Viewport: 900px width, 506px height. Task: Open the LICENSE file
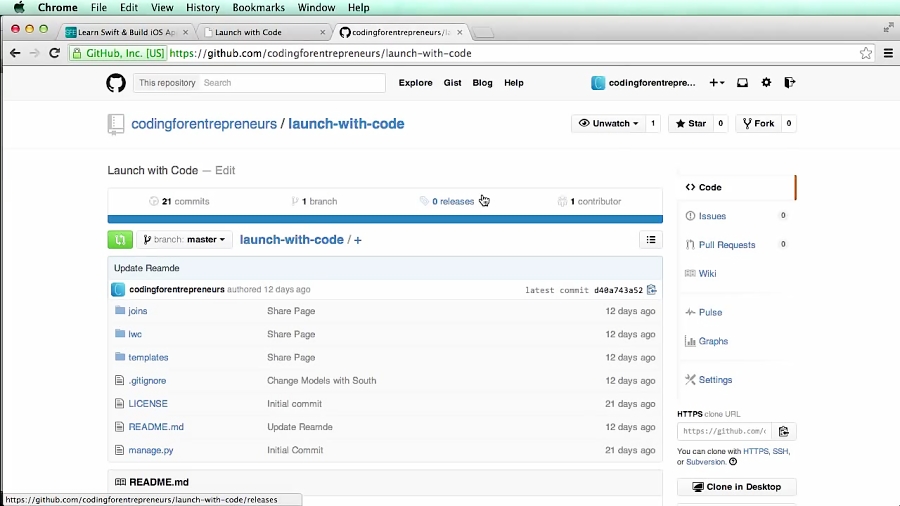pyautogui.click(x=148, y=404)
